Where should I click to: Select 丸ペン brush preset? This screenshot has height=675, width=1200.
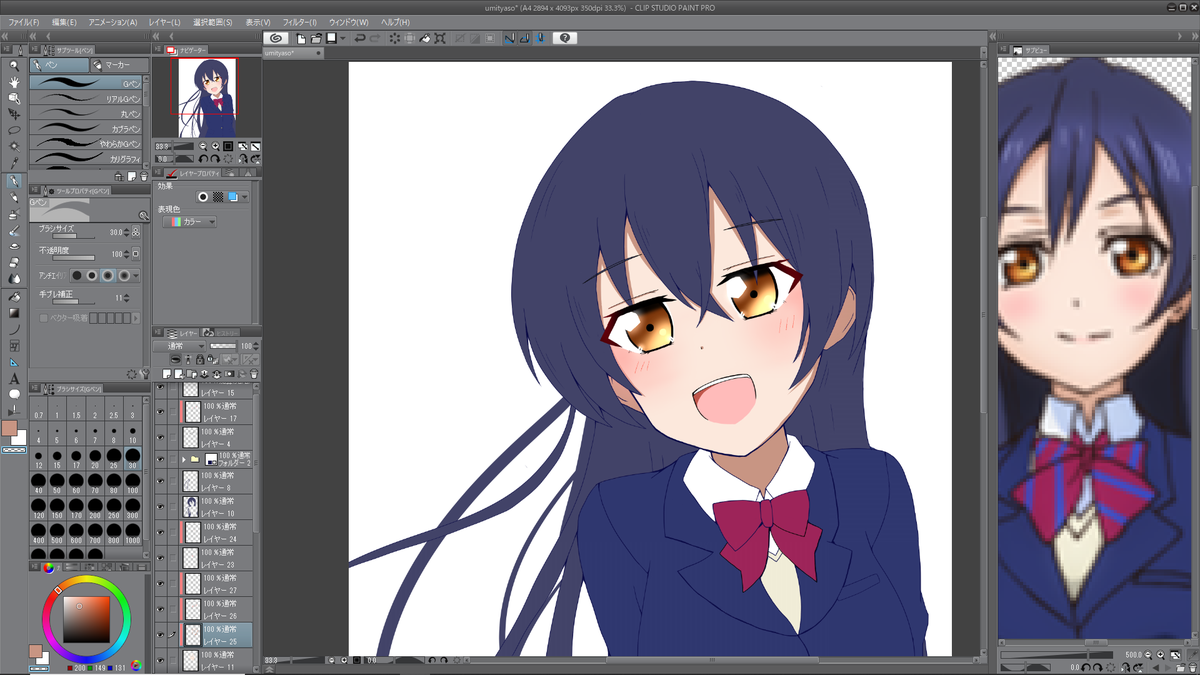[86, 113]
